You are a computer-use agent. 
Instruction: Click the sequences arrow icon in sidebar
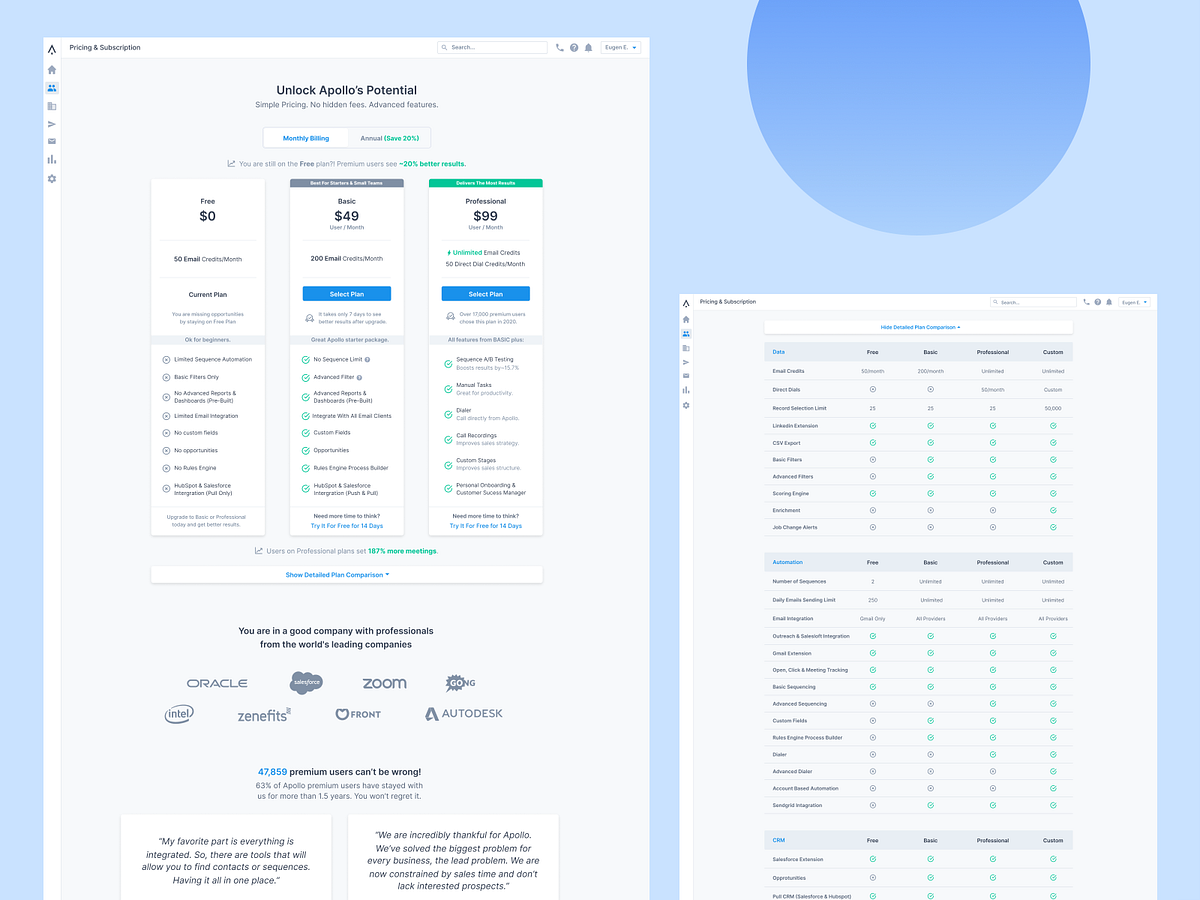(51, 123)
